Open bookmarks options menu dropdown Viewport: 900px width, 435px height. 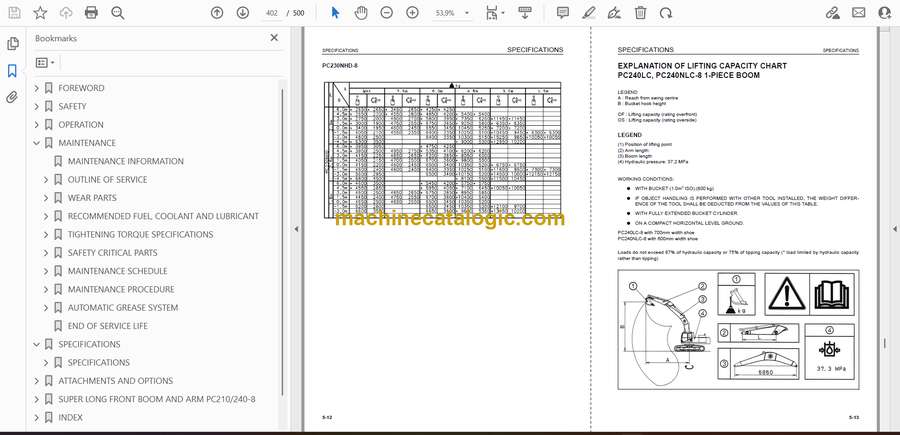45,63
